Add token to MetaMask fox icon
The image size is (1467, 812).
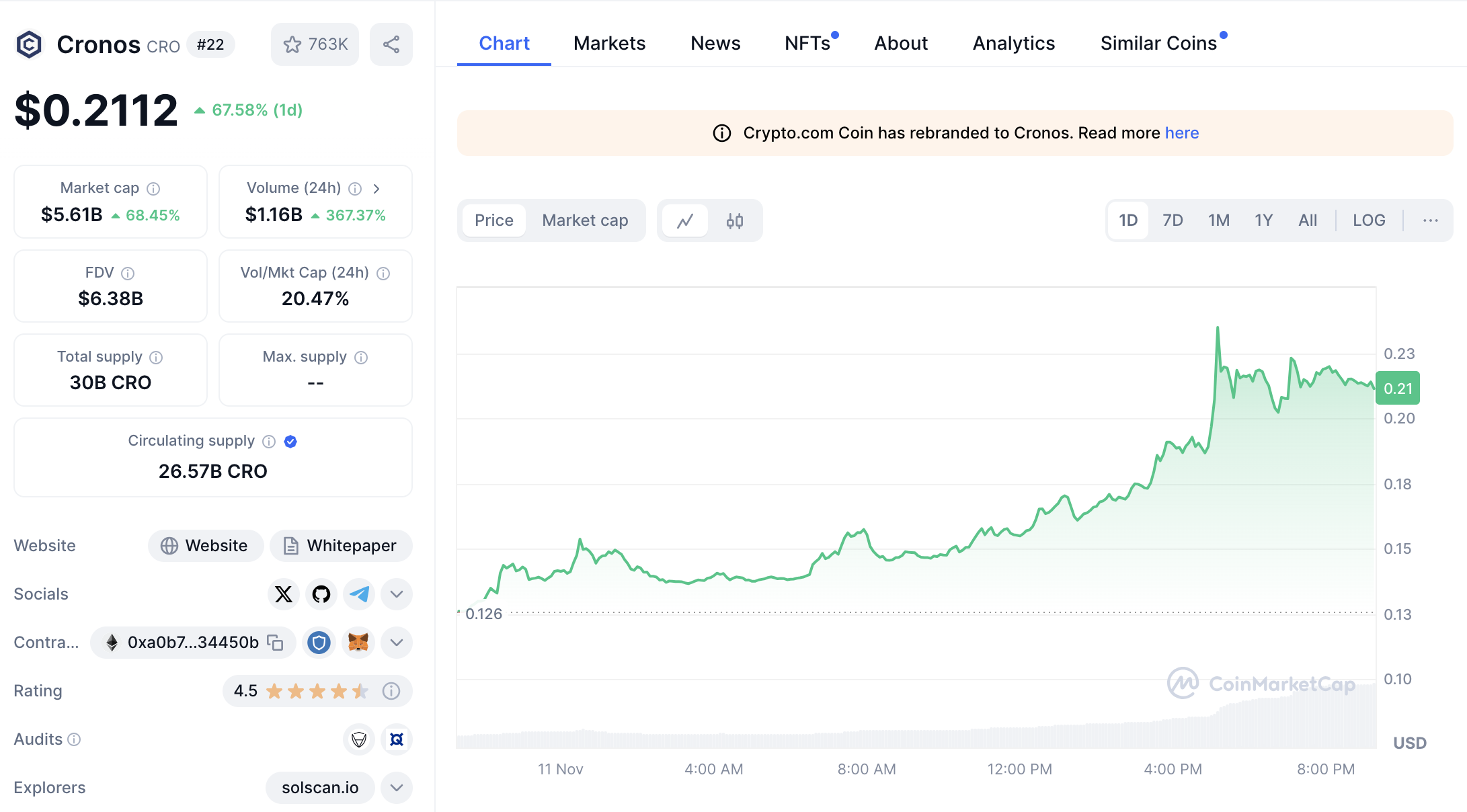358,642
